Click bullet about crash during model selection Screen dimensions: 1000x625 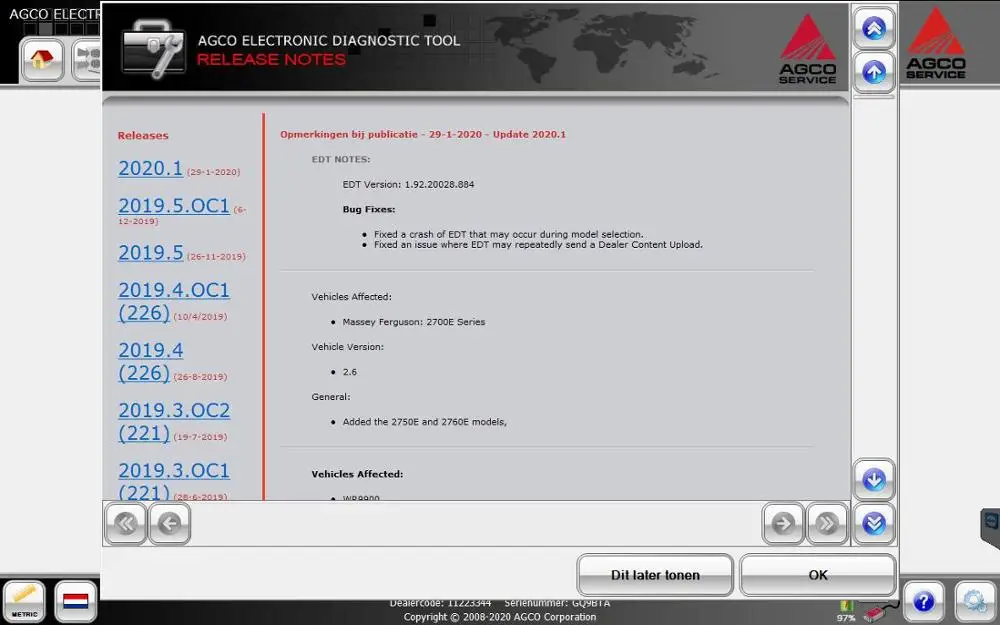click(x=508, y=234)
